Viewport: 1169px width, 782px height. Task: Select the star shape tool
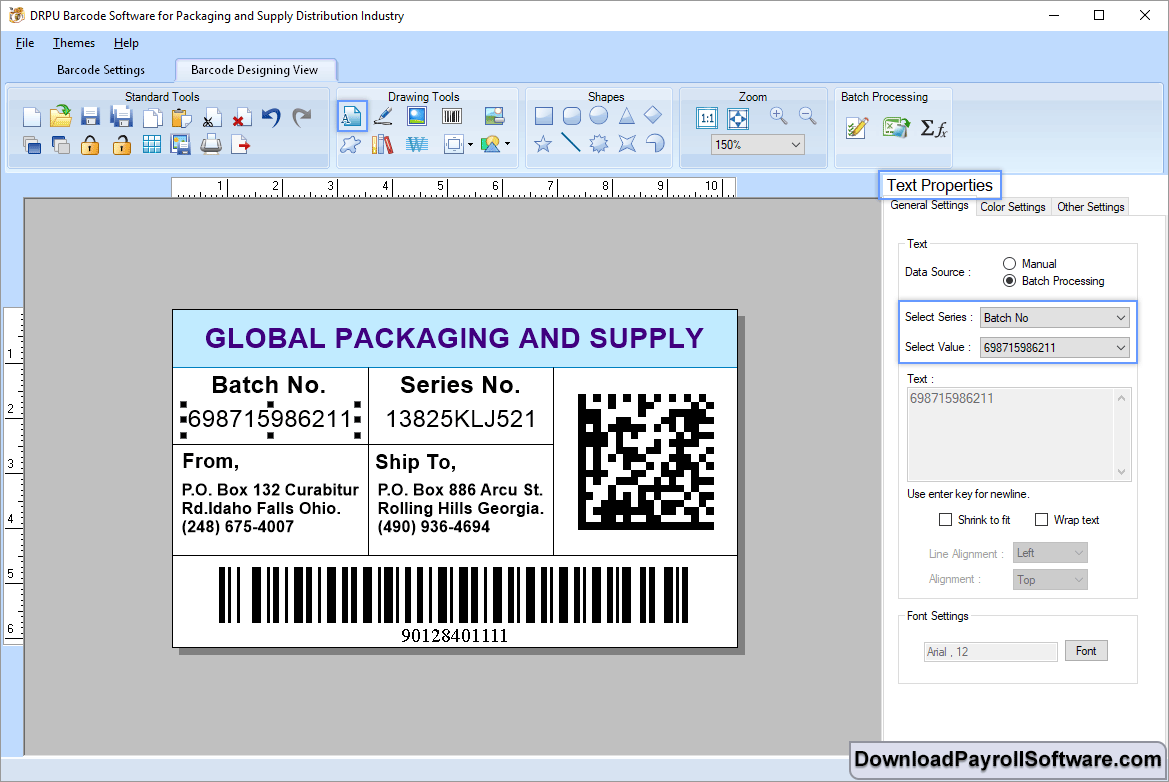click(x=543, y=144)
